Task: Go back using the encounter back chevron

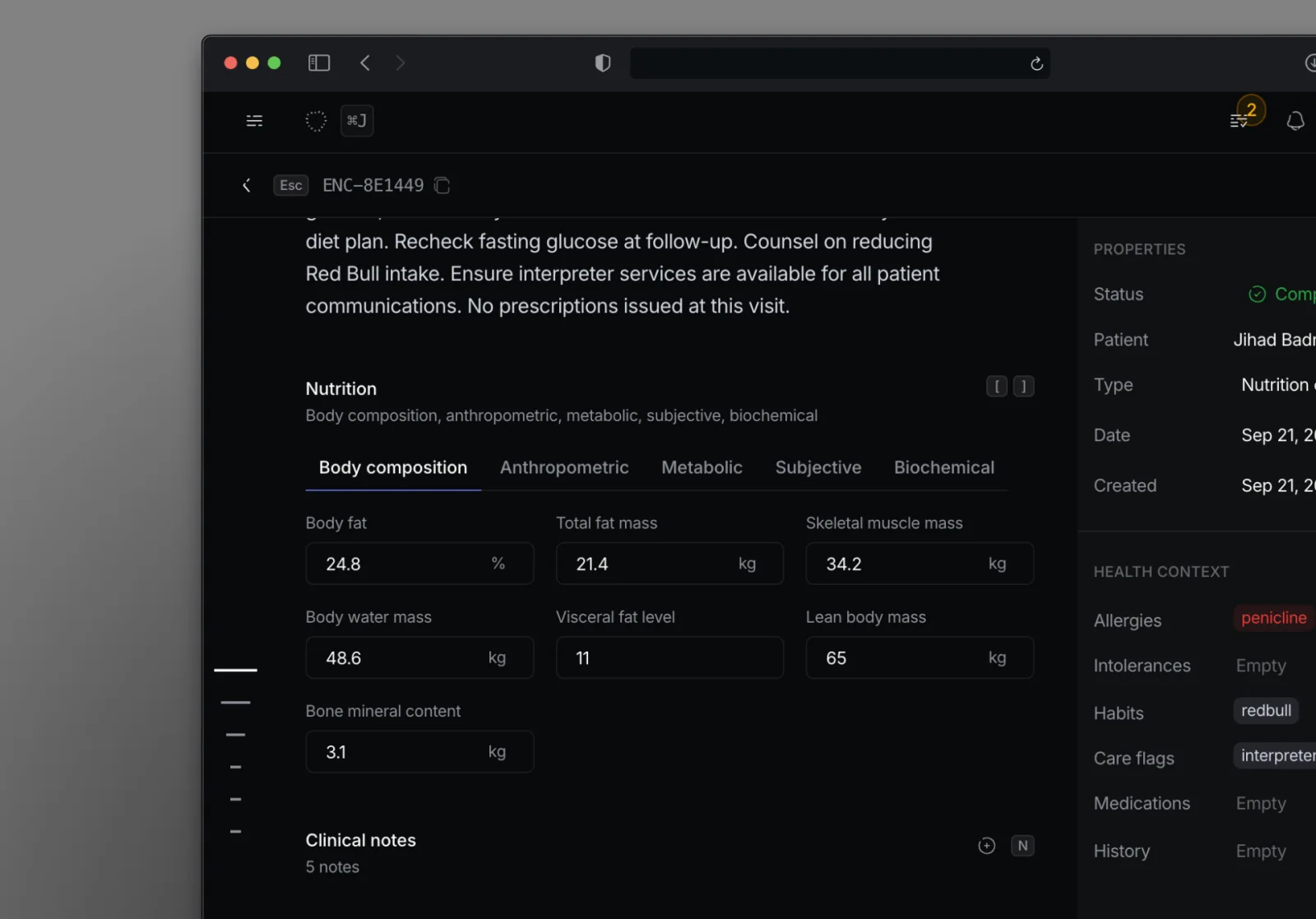Action: point(246,185)
